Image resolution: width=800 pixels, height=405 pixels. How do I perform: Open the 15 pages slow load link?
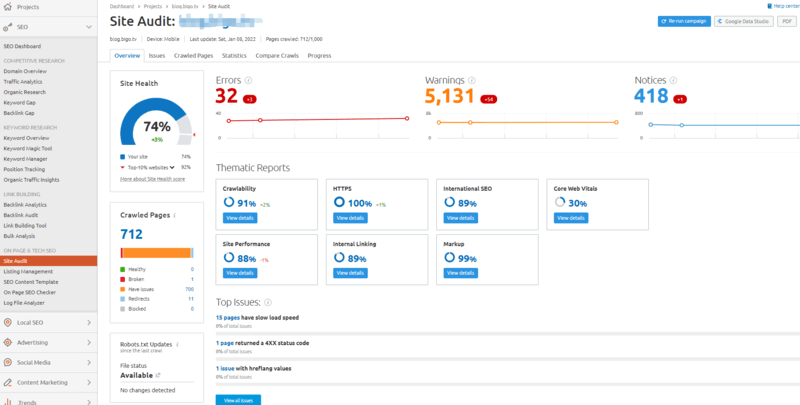point(228,317)
